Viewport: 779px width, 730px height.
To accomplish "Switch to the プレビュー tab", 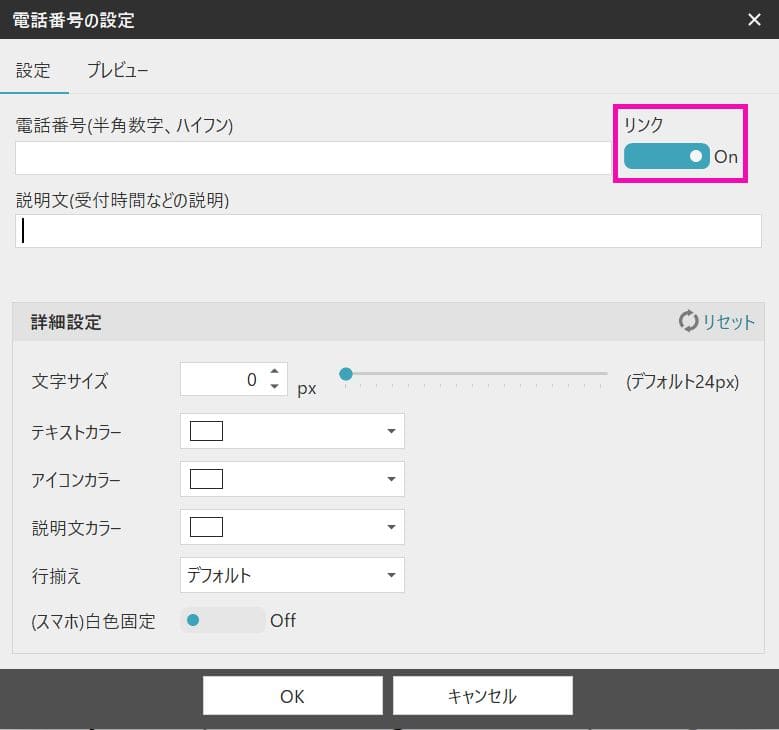I will [x=117, y=71].
